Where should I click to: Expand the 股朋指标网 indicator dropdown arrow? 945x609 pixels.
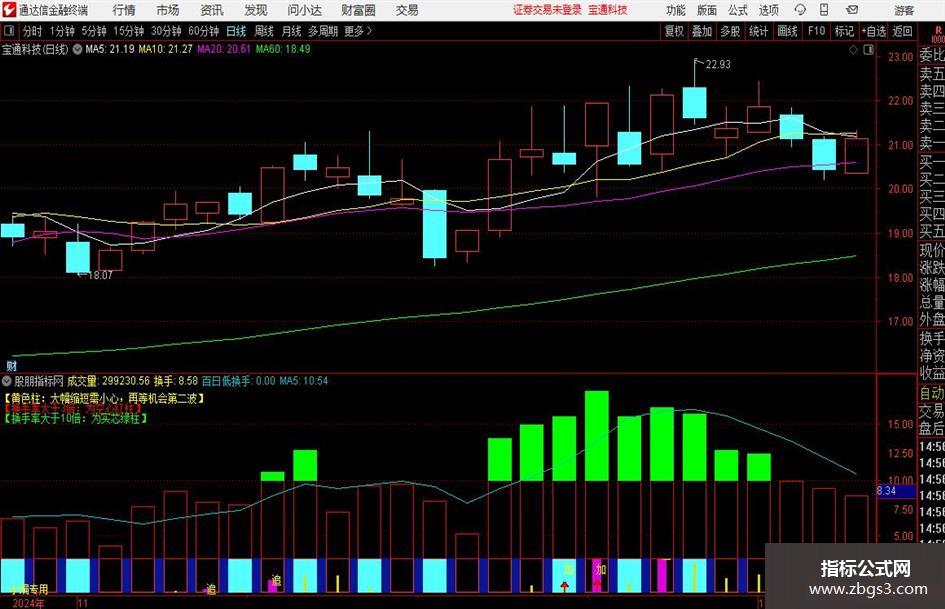point(7,381)
